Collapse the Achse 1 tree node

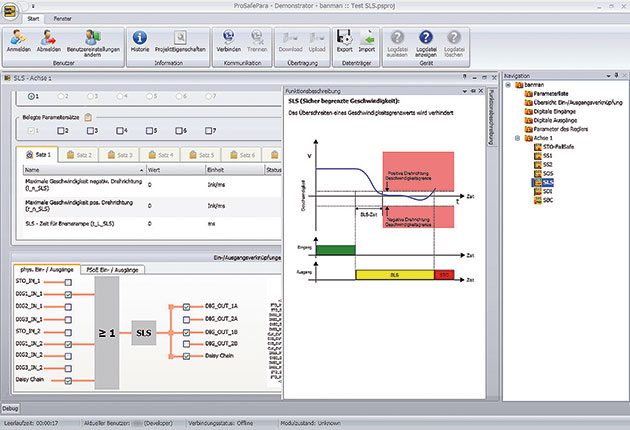click(x=517, y=138)
